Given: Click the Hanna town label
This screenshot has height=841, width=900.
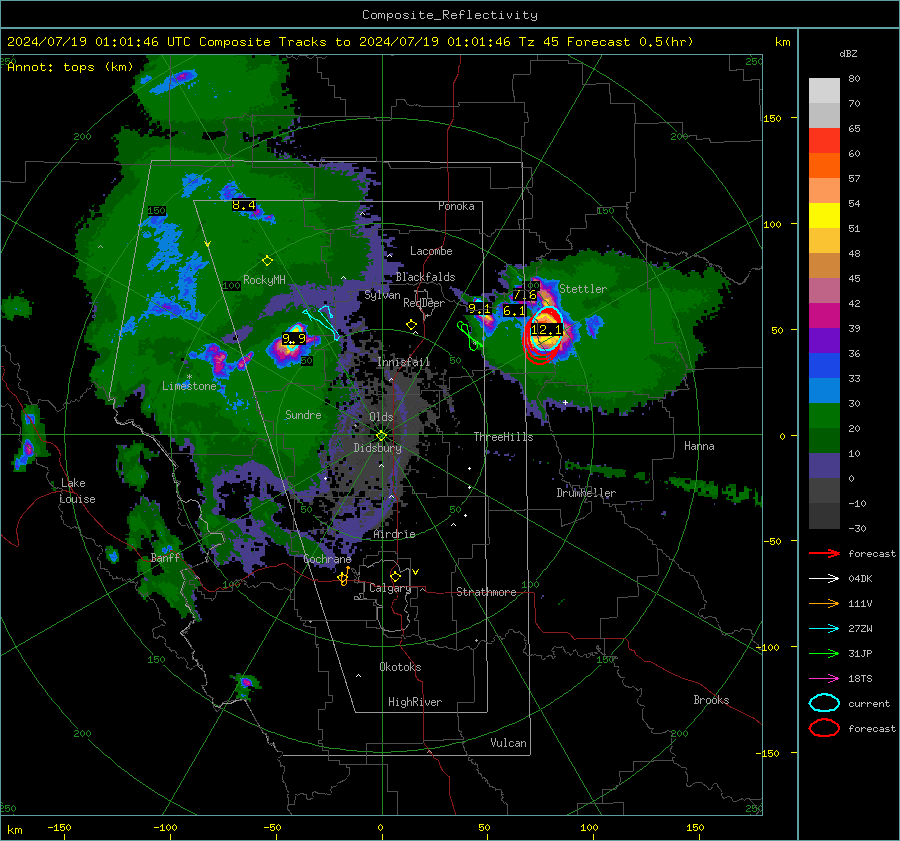Looking at the screenshot, I should tap(699, 446).
